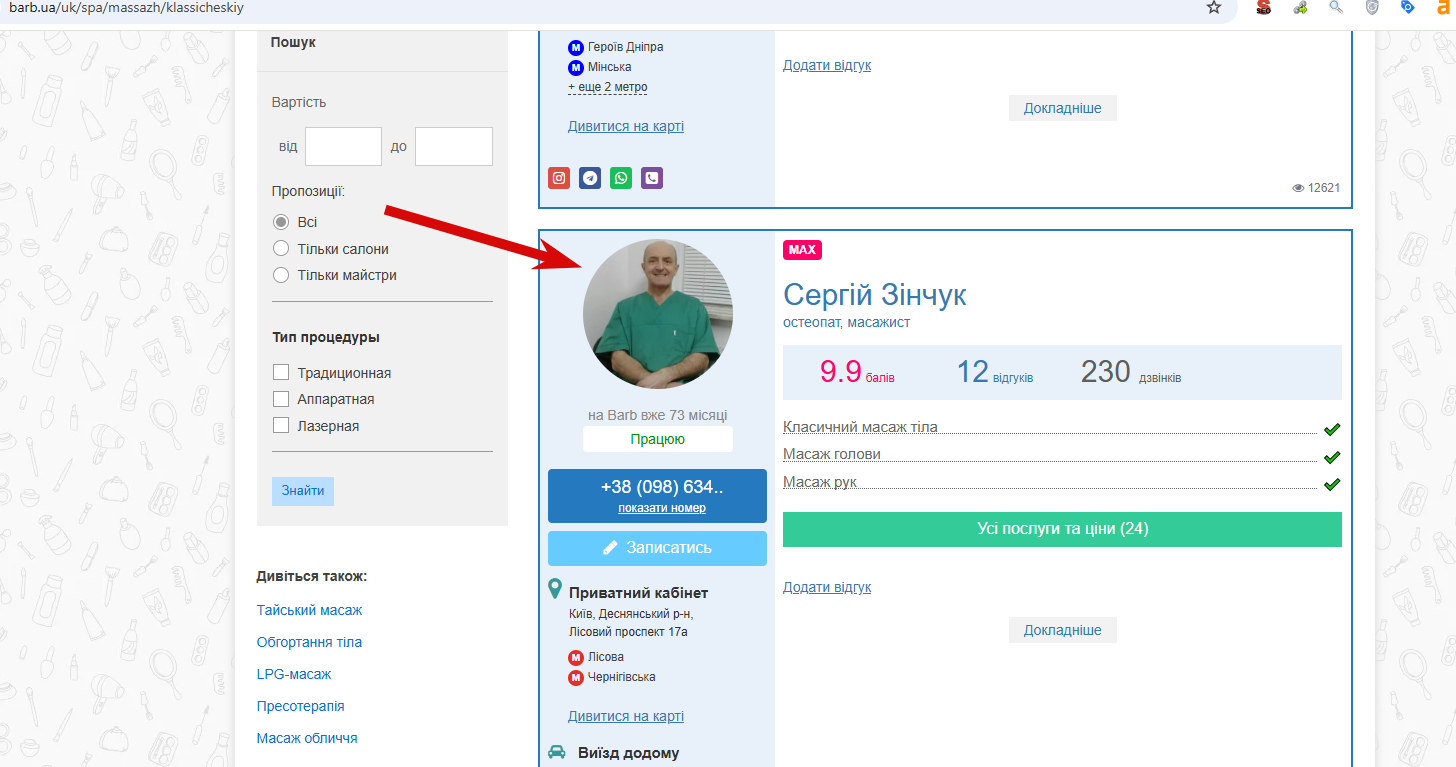
Task: Click the Лісовий проспект 17а address text
Action: click(628, 632)
